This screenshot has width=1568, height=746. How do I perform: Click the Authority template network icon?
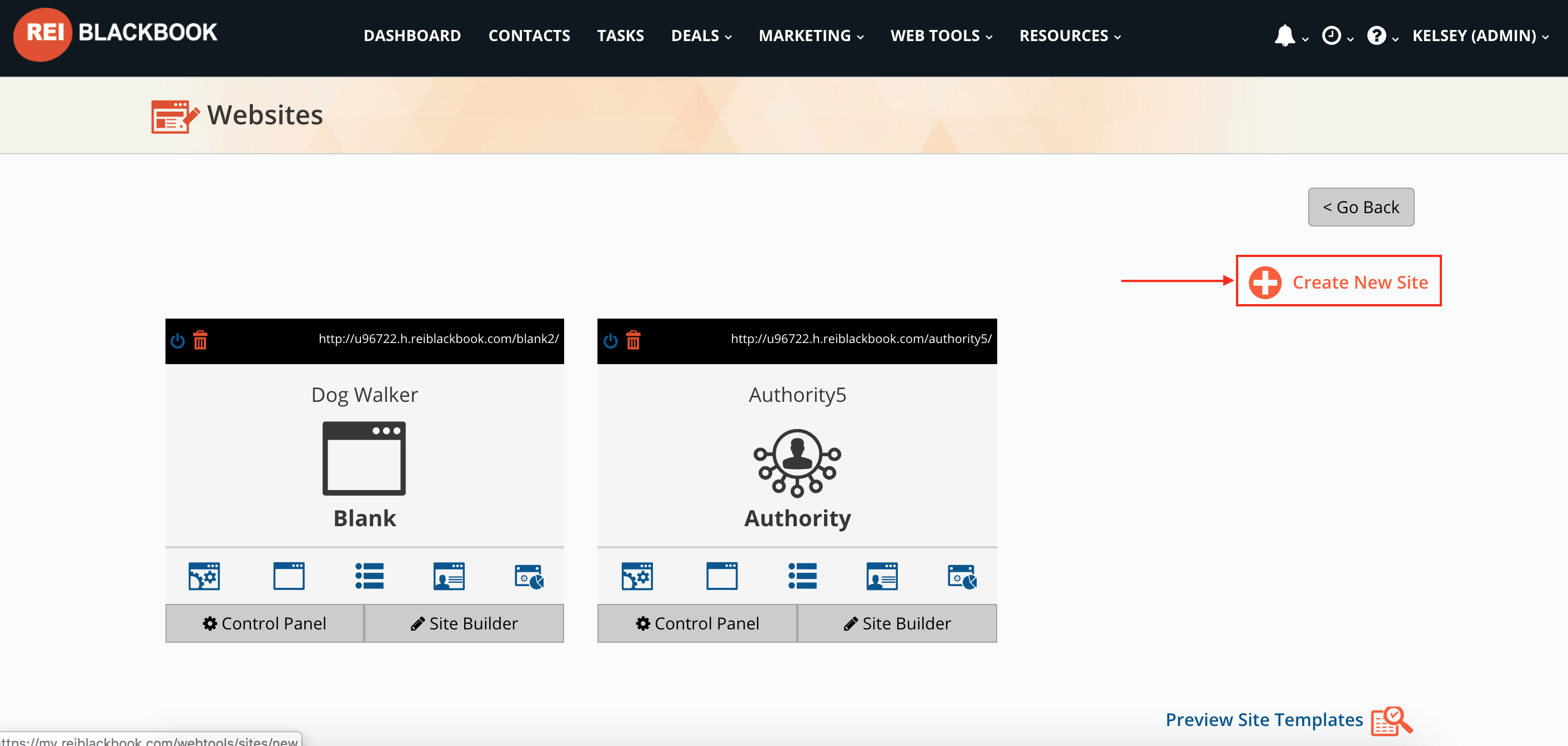click(x=797, y=463)
